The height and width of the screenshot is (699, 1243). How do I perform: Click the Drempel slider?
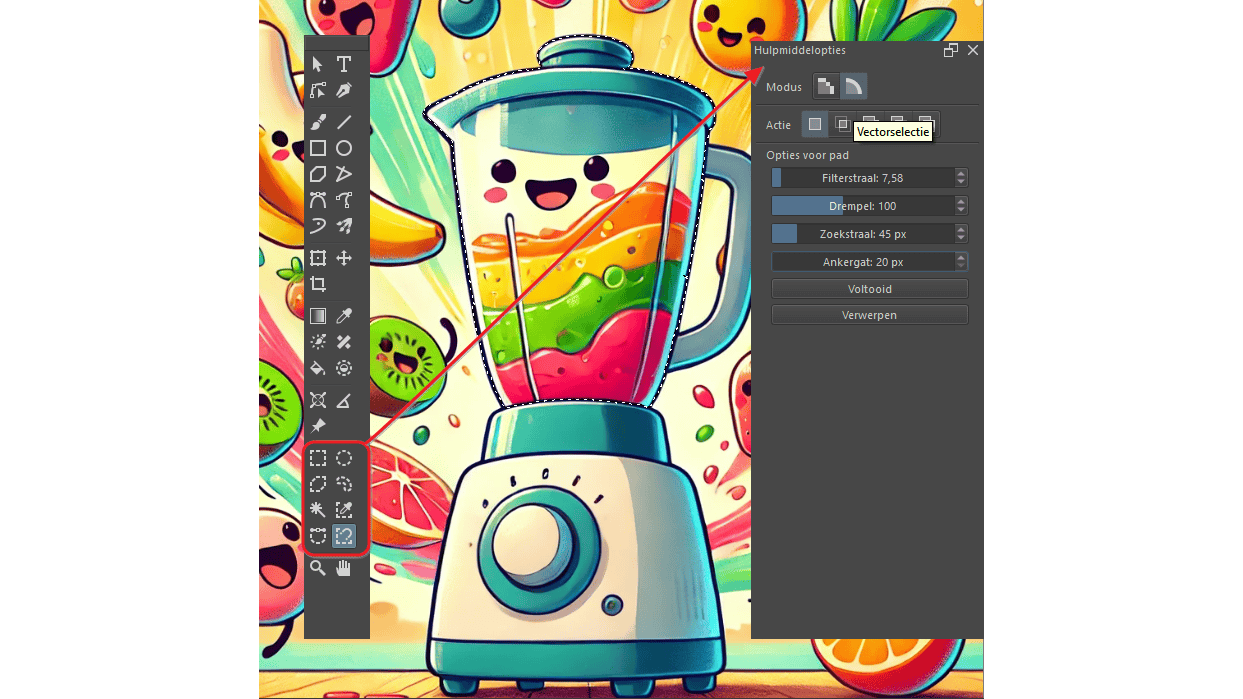(862, 206)
